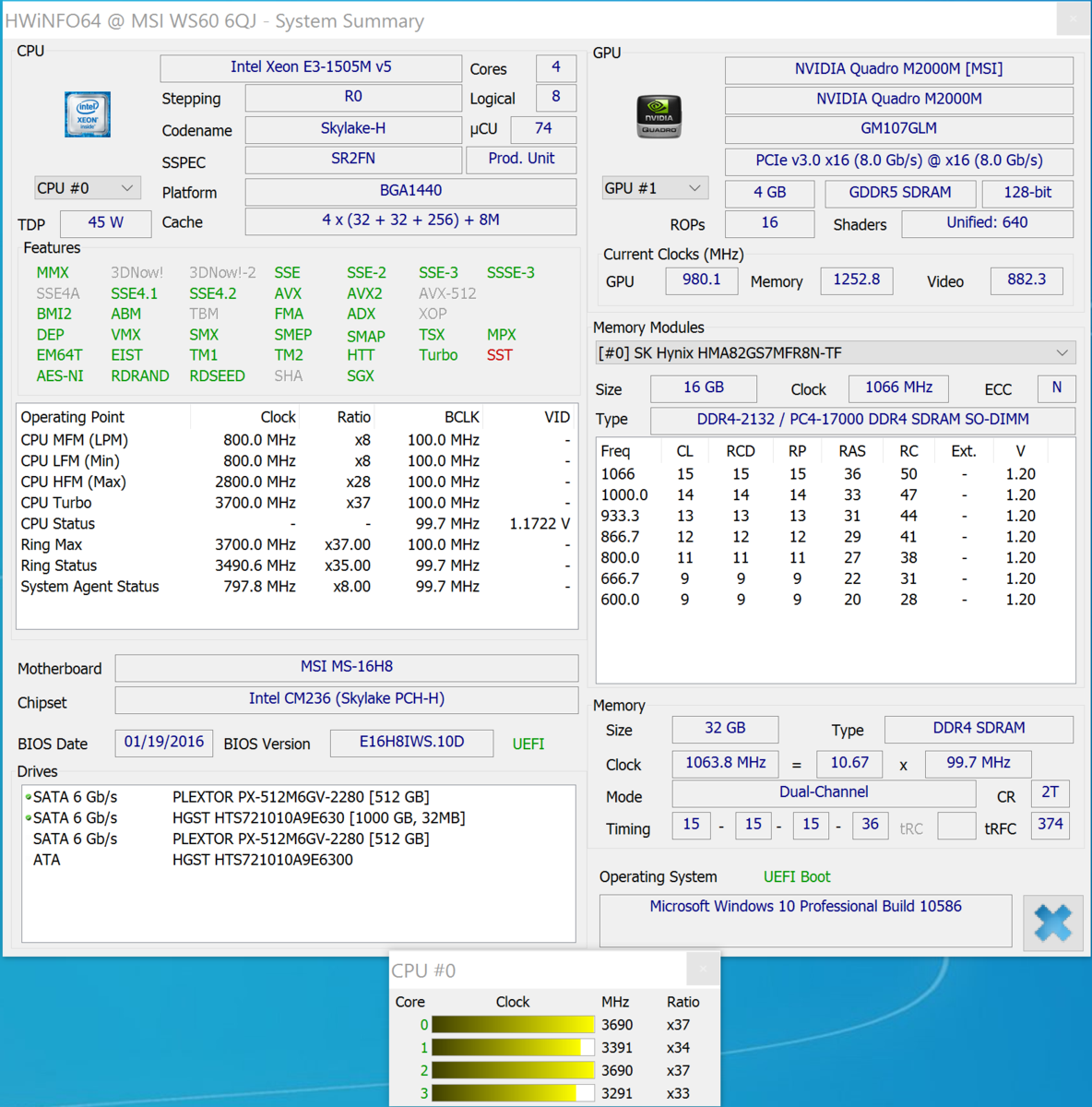Click the '16 GB' memory module size field

[704, 388]
